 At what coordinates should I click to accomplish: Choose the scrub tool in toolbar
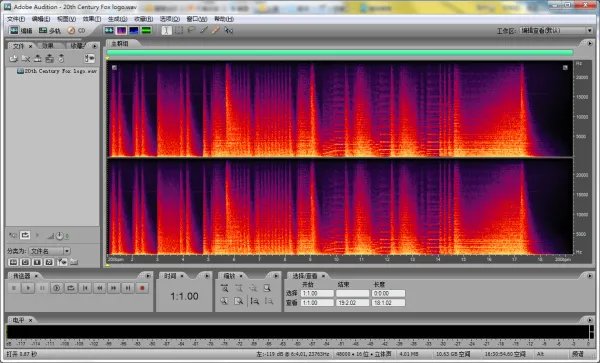[x=228, y=30]
